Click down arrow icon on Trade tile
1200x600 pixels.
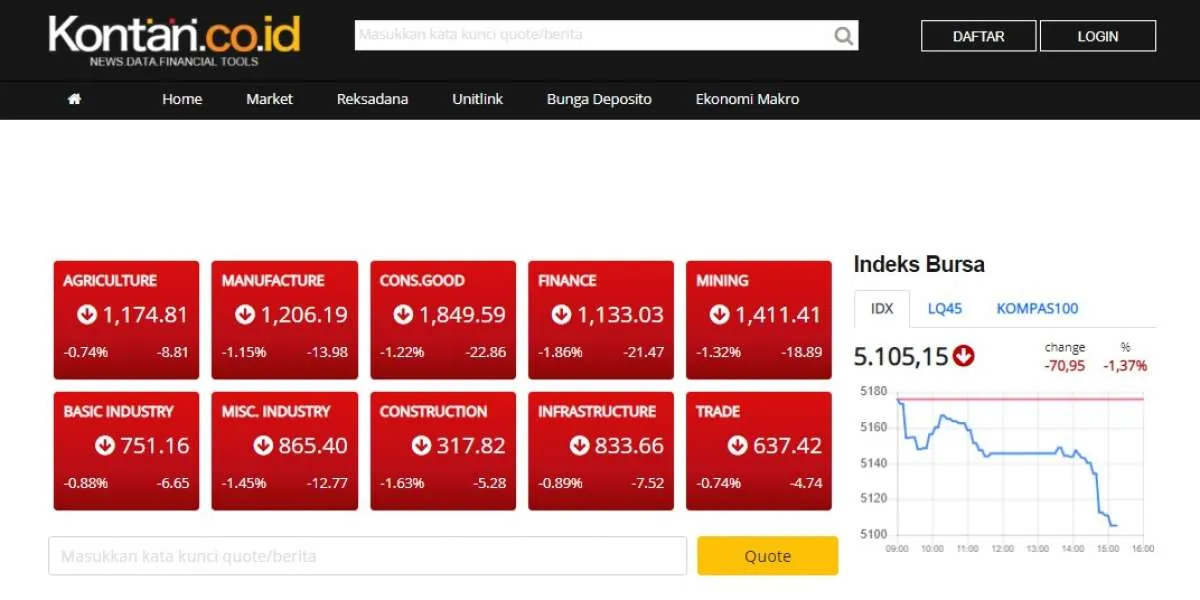(x=738, y=446)
